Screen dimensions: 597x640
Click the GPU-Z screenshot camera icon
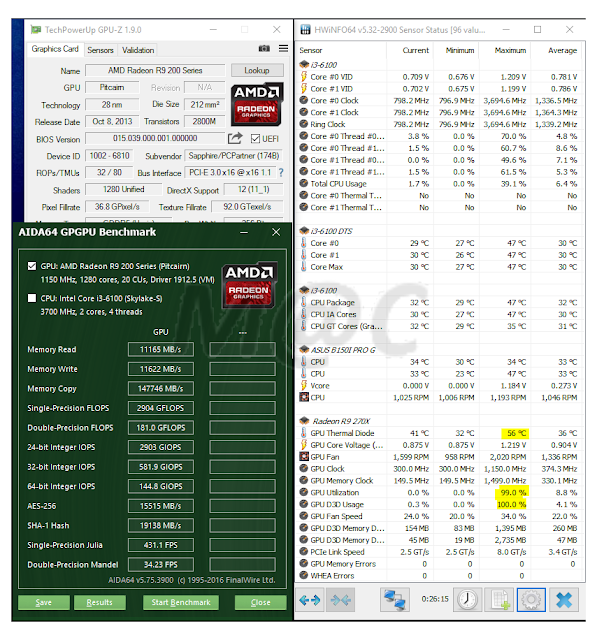264,49
